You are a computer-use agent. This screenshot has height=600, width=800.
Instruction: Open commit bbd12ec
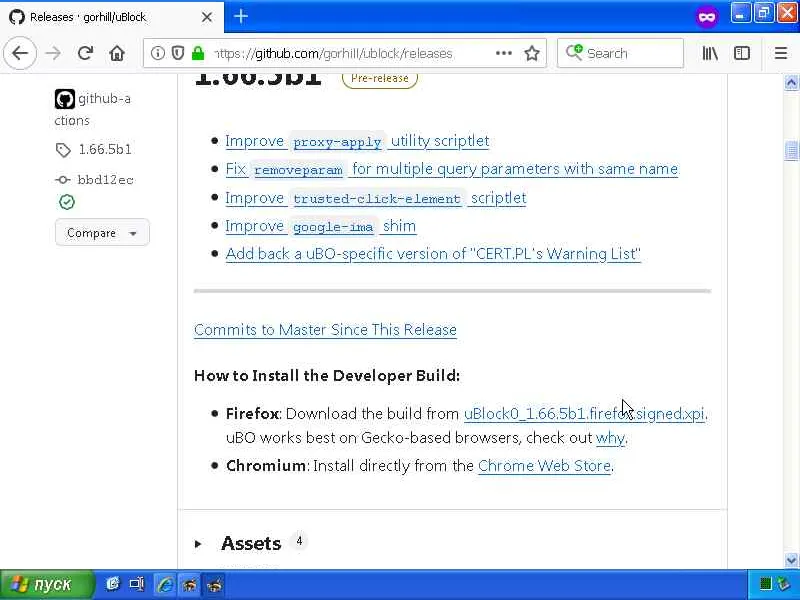(x=106, y=180)
